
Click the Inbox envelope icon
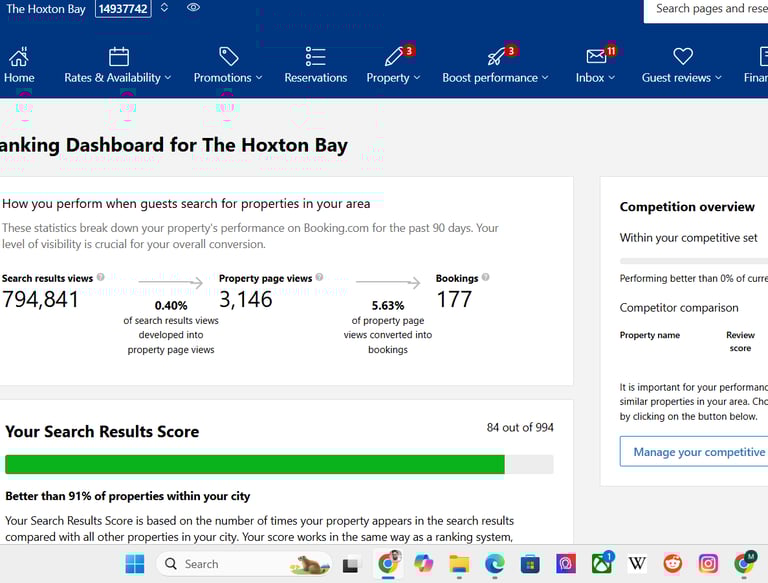pyautogui.click(x=596, y=57)
